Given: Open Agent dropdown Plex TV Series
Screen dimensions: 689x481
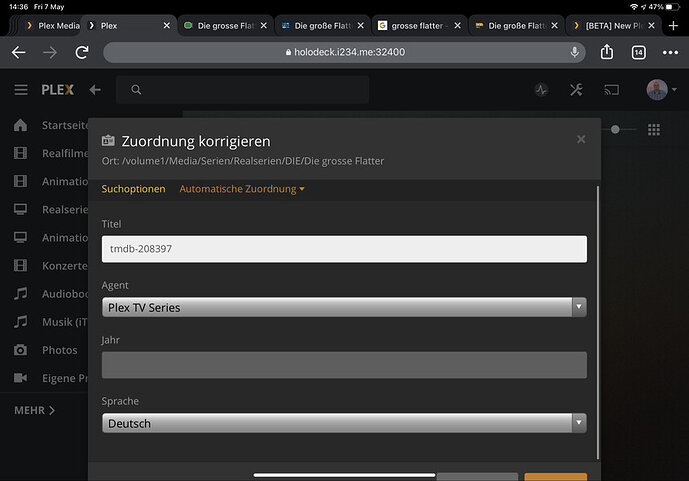Looking at the screenshot, I should point(344,307).
